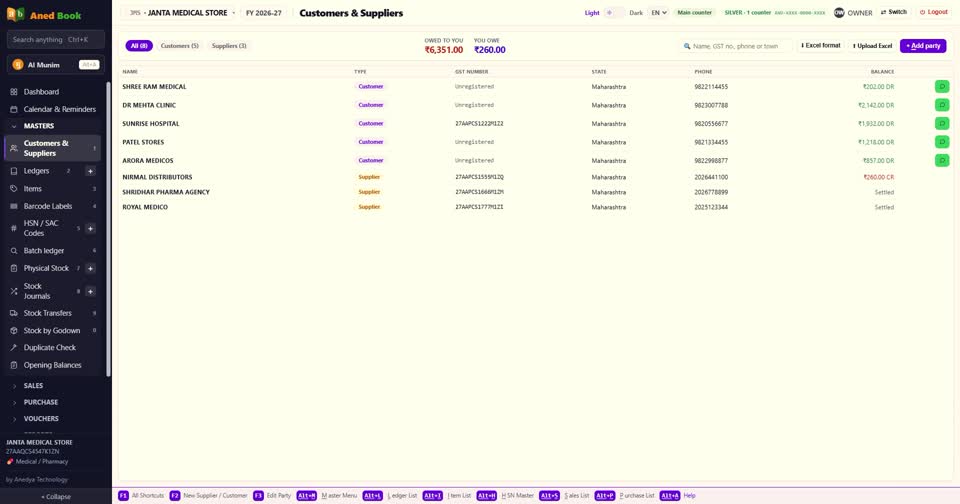
Task: Open the Duplicate Check icon
Action: 13,347
